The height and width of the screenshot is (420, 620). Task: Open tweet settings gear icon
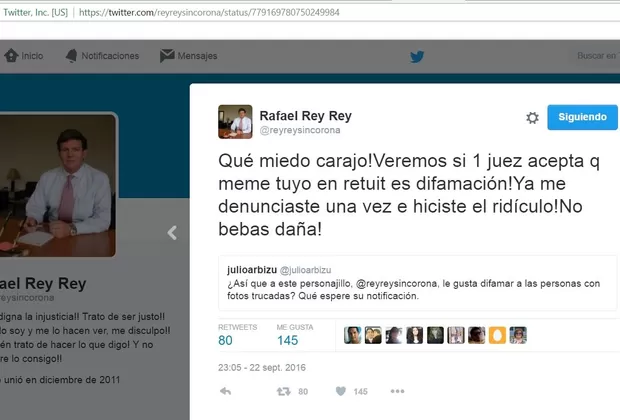tap(532, 117)
